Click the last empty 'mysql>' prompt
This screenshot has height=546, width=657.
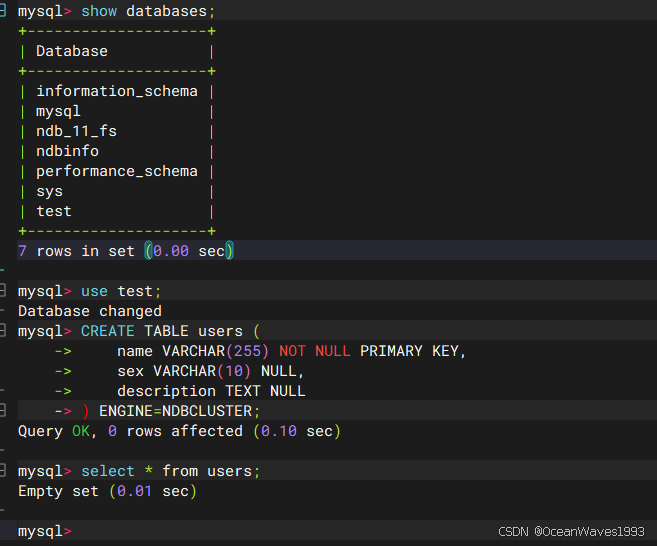(45, 531)
